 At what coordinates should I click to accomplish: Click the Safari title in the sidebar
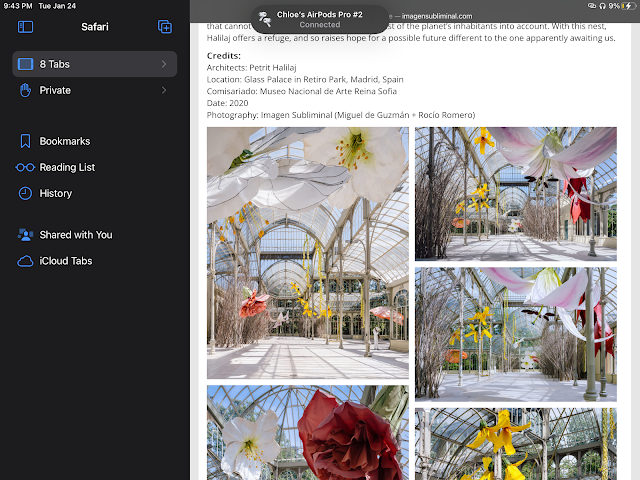(95, 27)
